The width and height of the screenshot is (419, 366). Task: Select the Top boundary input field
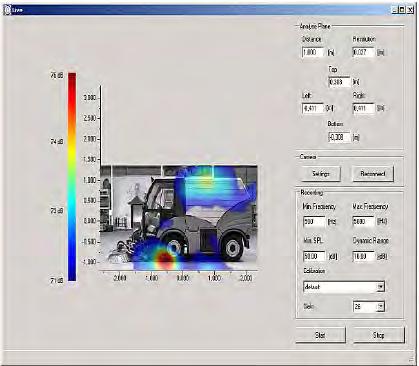(340, 82)
